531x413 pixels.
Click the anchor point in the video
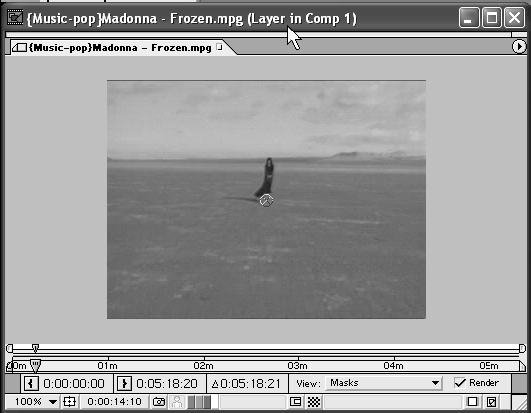pyautogui.click(x=266, y=200)
